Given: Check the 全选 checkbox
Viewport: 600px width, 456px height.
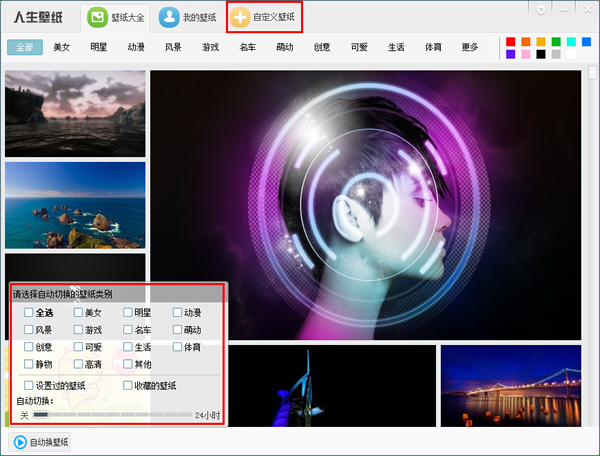Looking at the screenshot, I should pos(29,313).
